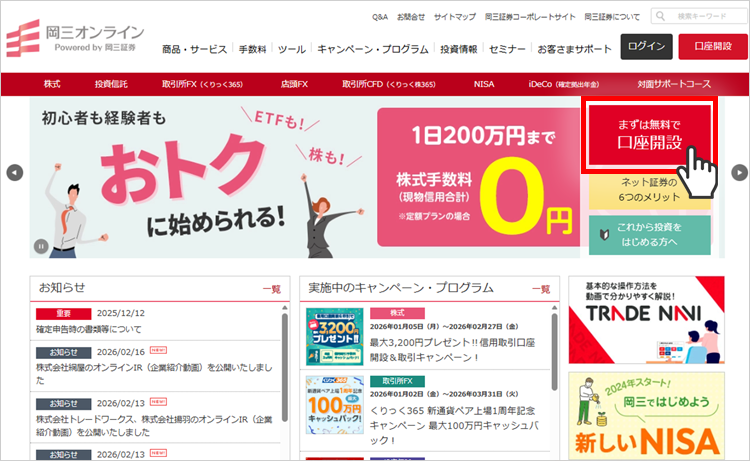Viewport: 750px width, 461px height.
Task: Click the 3,200円プレゼント campaign thumbnail
Action: (x=335, y=337)
